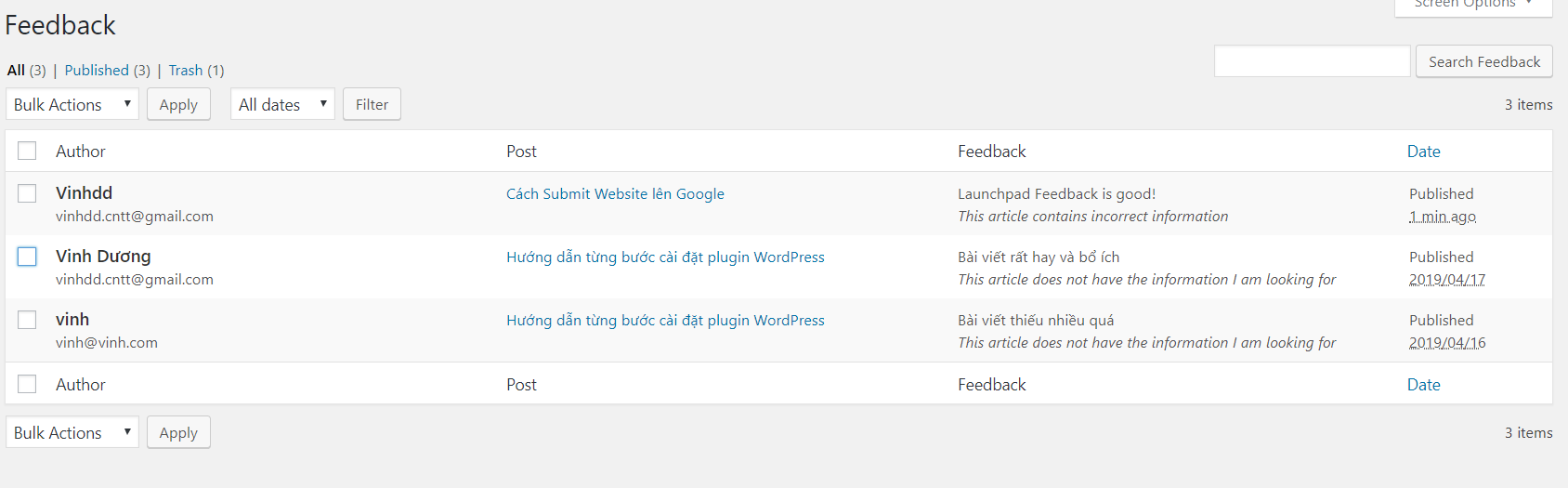Click the bottom Apply button

(x=178, y=432)
